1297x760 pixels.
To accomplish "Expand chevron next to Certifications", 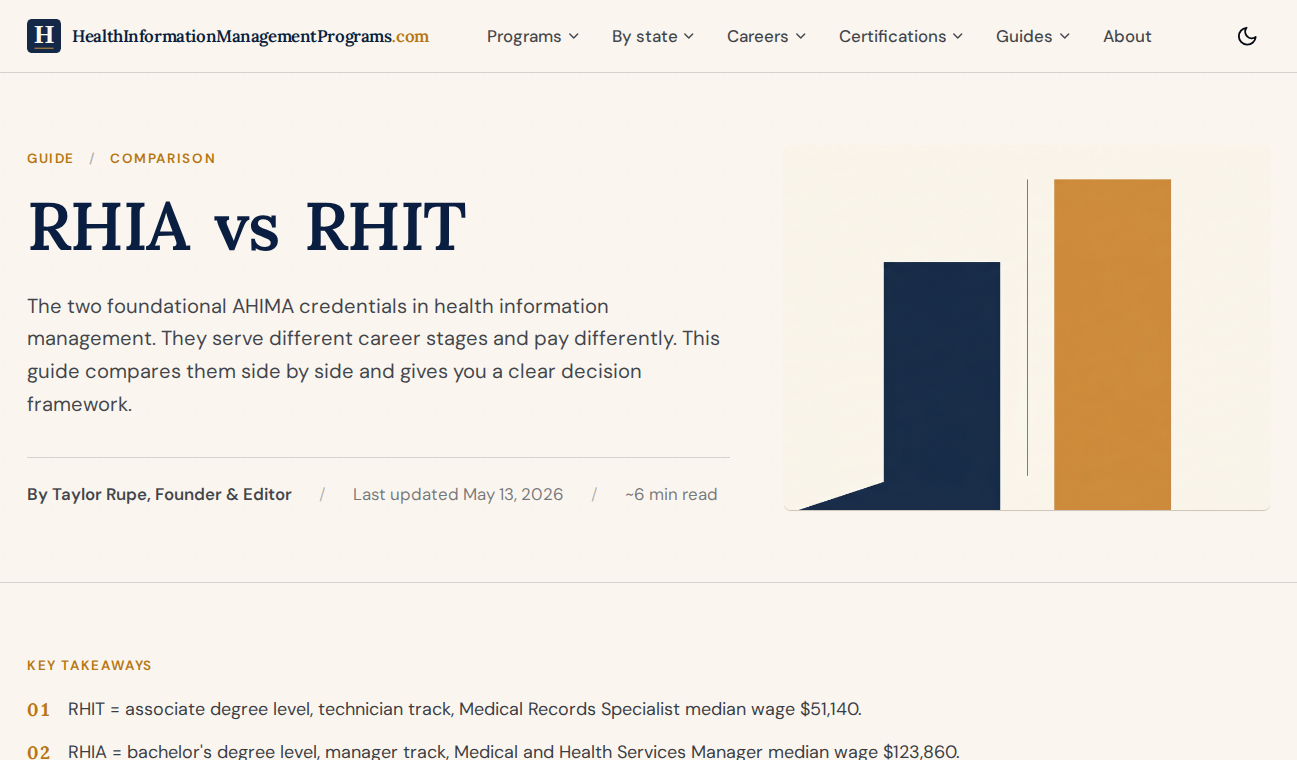I will [x=957, y=36].
